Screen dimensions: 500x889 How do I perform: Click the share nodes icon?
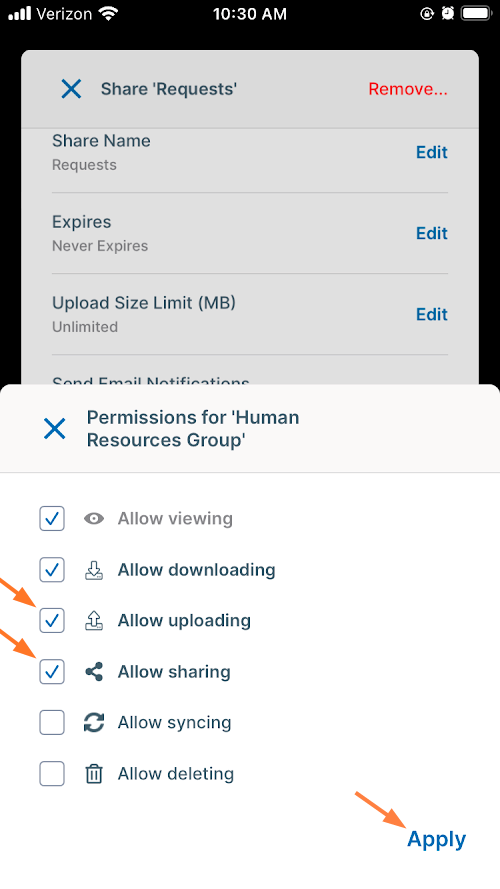94,672
